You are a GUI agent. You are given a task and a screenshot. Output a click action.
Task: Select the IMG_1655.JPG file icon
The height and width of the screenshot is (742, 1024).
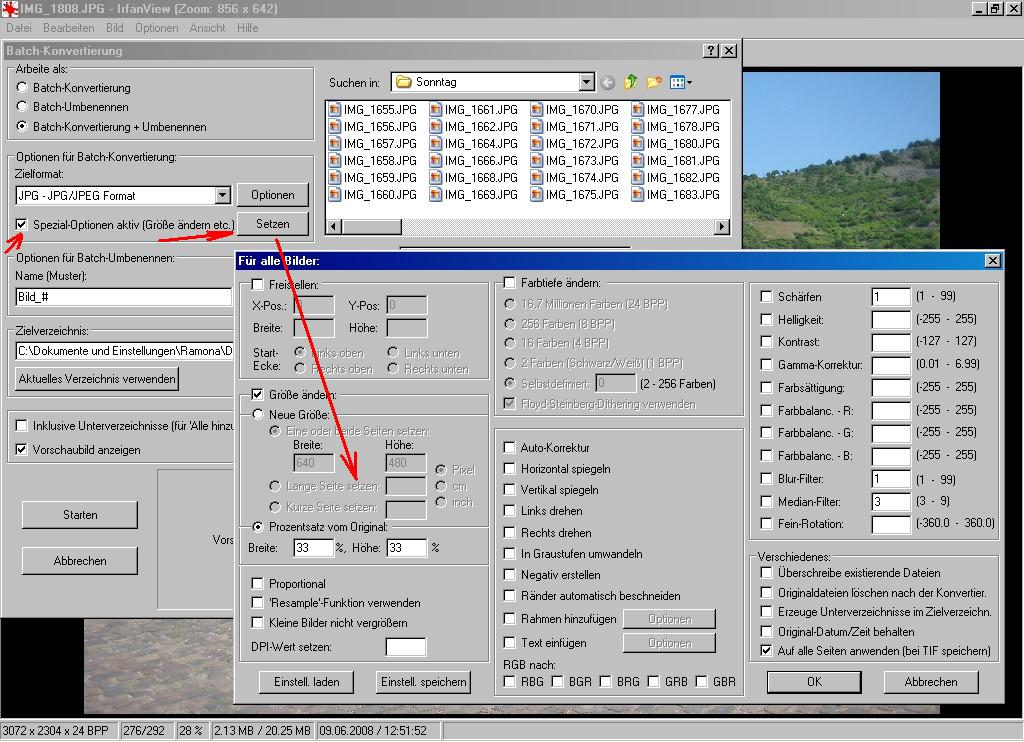coord(335,110)
